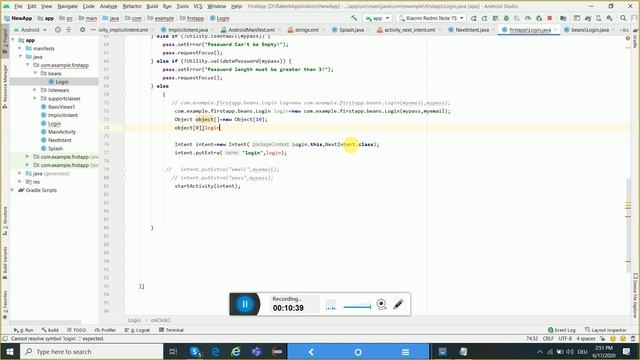The width and height of the screenshot is (640, 360).
Task: Open the File menu
Action: [x=18, y=6]
